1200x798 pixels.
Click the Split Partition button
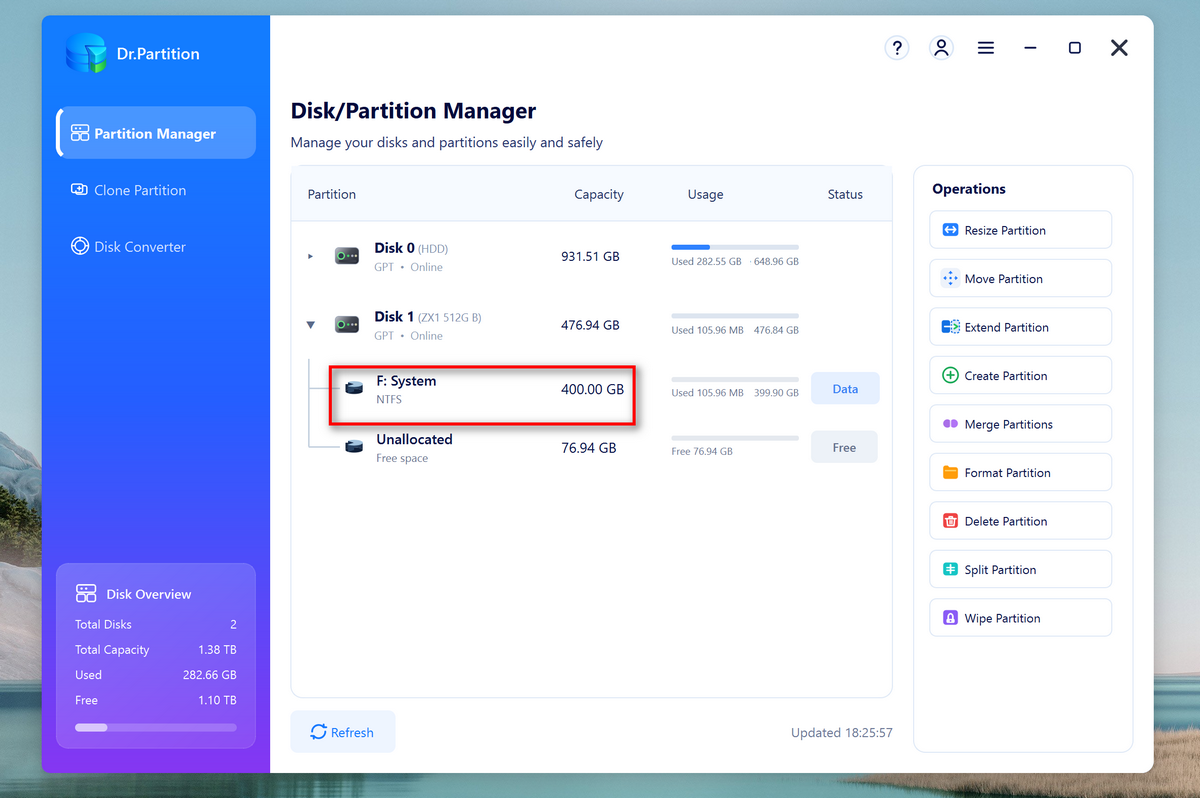(1021, 570)
